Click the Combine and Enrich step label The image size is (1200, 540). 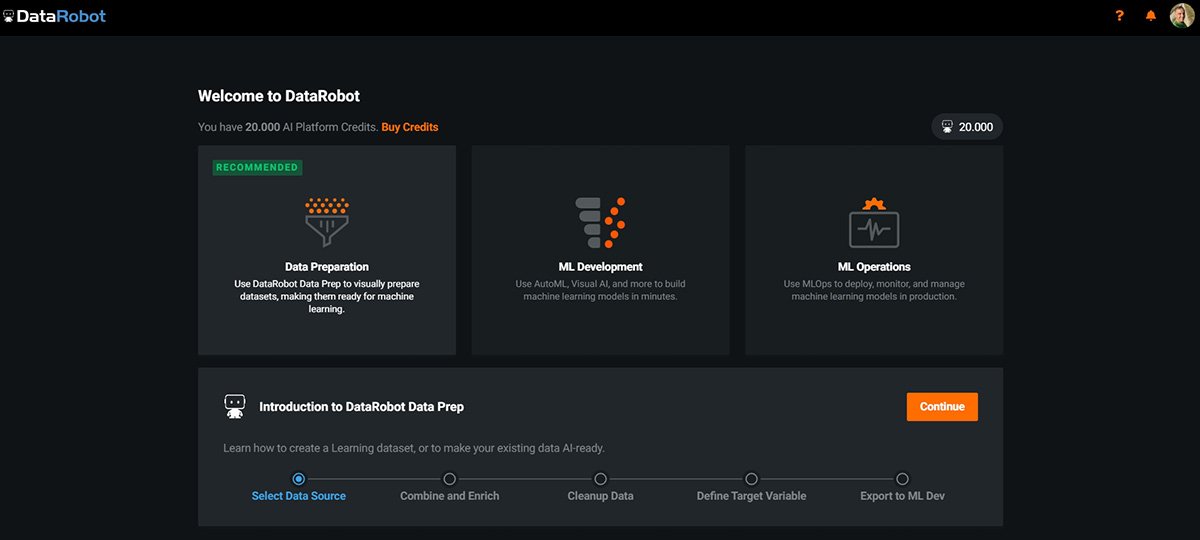click(x=450, y=496)
